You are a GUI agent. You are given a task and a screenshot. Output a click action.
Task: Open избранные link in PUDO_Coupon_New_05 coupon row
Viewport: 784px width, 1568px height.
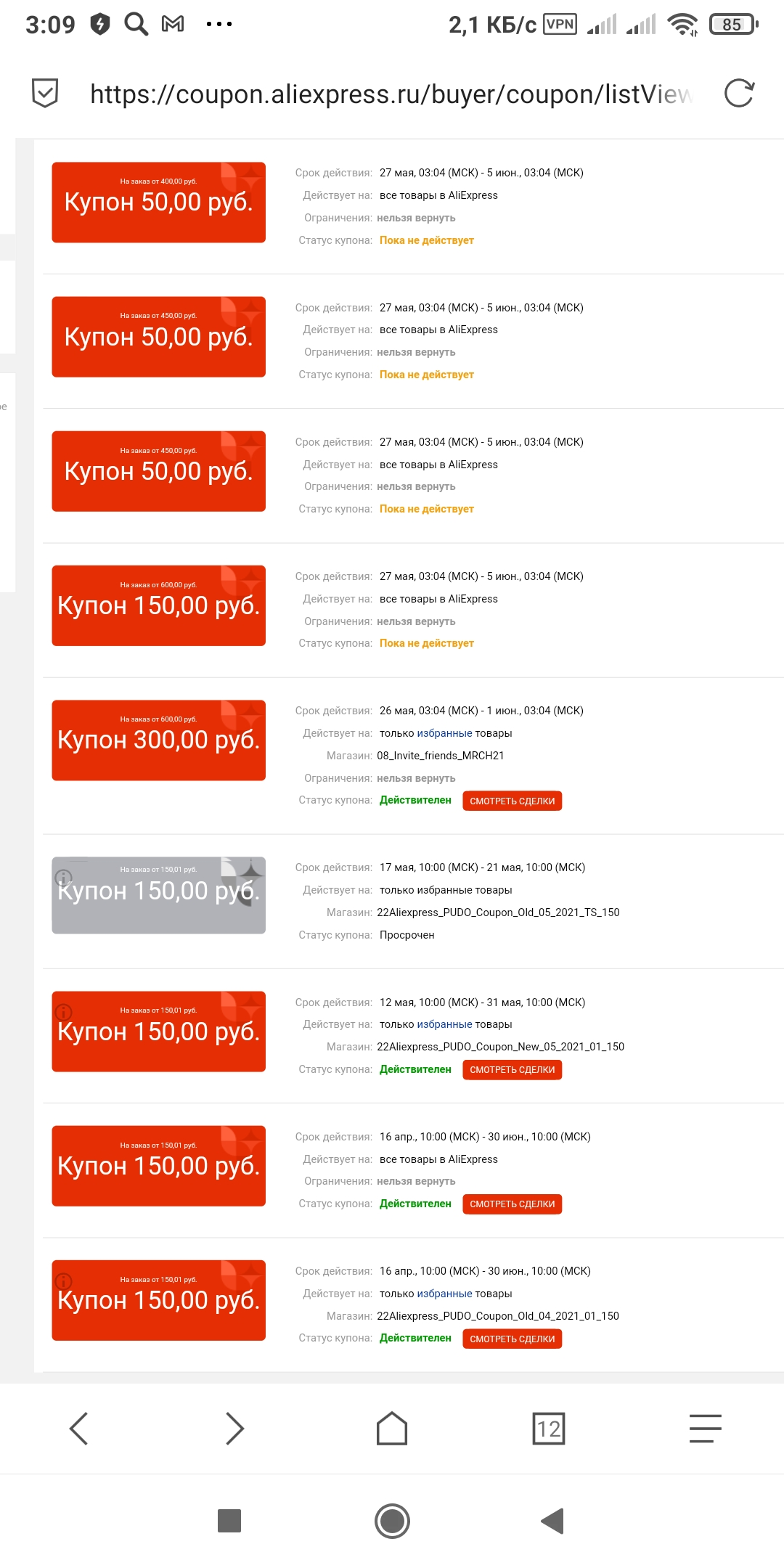click(x=444, y=1024)
